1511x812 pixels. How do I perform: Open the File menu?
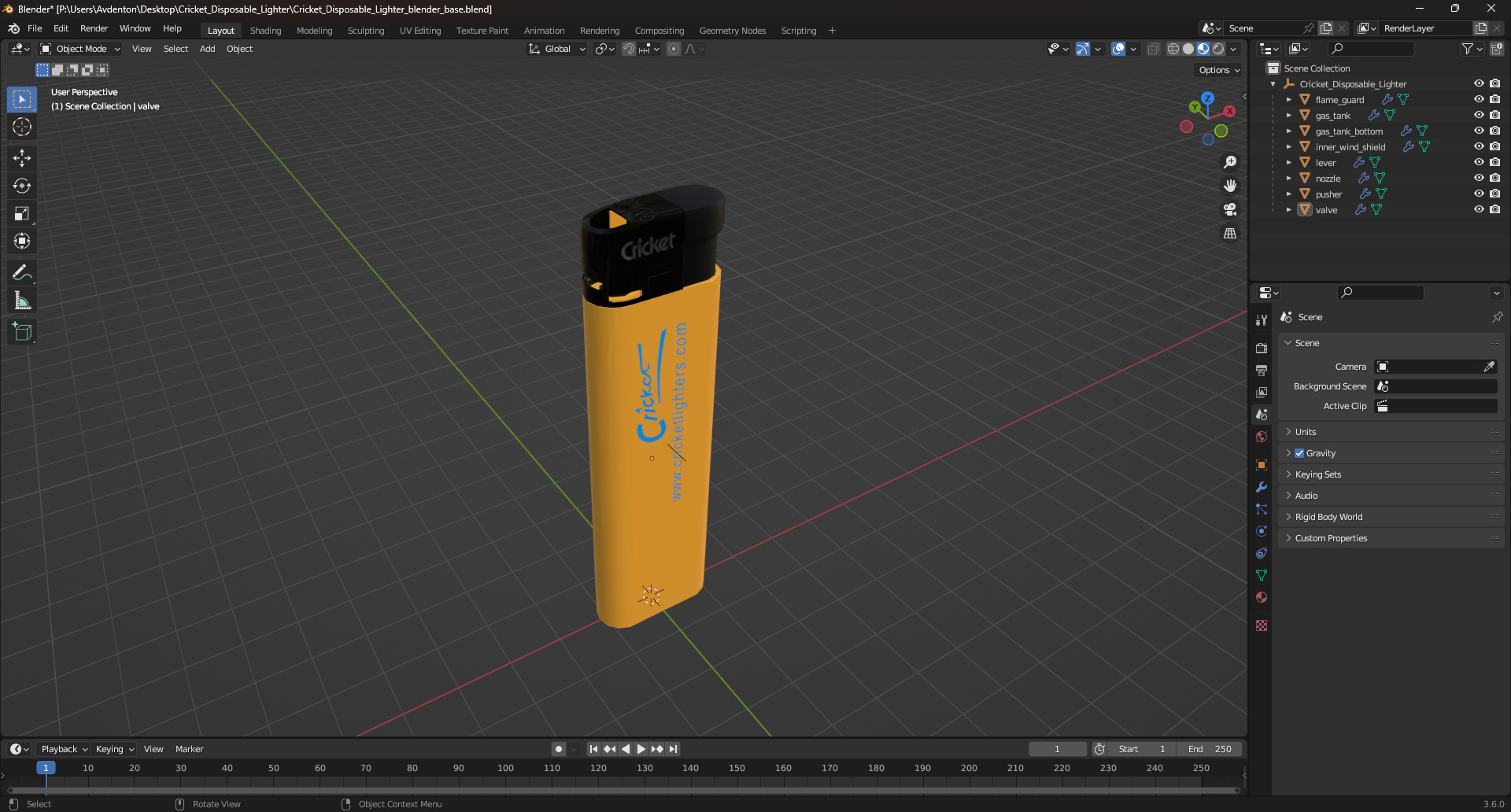point(35,28)
